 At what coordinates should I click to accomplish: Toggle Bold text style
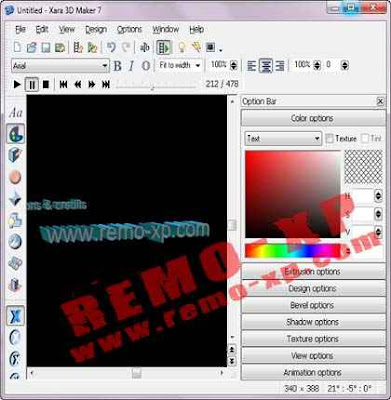click(117, 66)
